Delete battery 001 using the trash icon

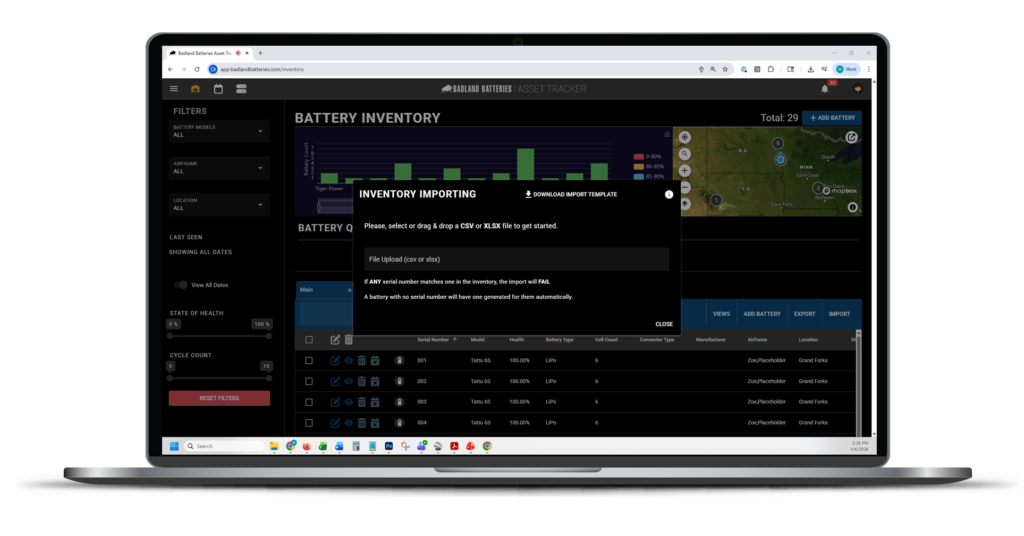tap(362, 360)
